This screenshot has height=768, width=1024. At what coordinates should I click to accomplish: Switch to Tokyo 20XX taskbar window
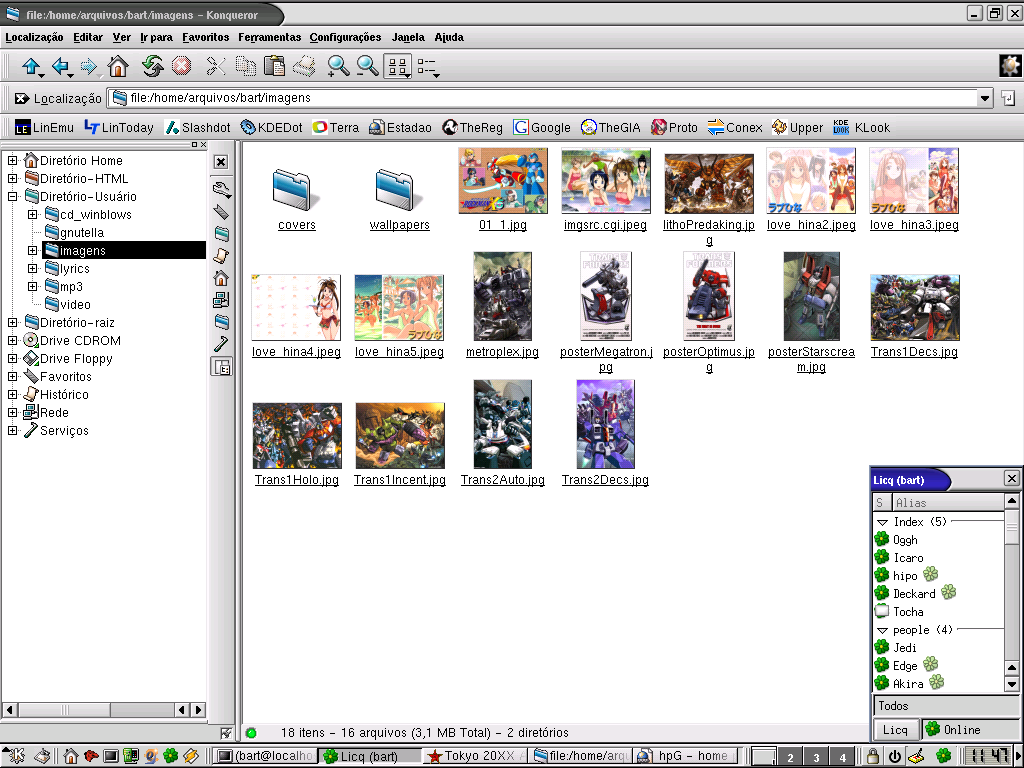click(475, 756)
